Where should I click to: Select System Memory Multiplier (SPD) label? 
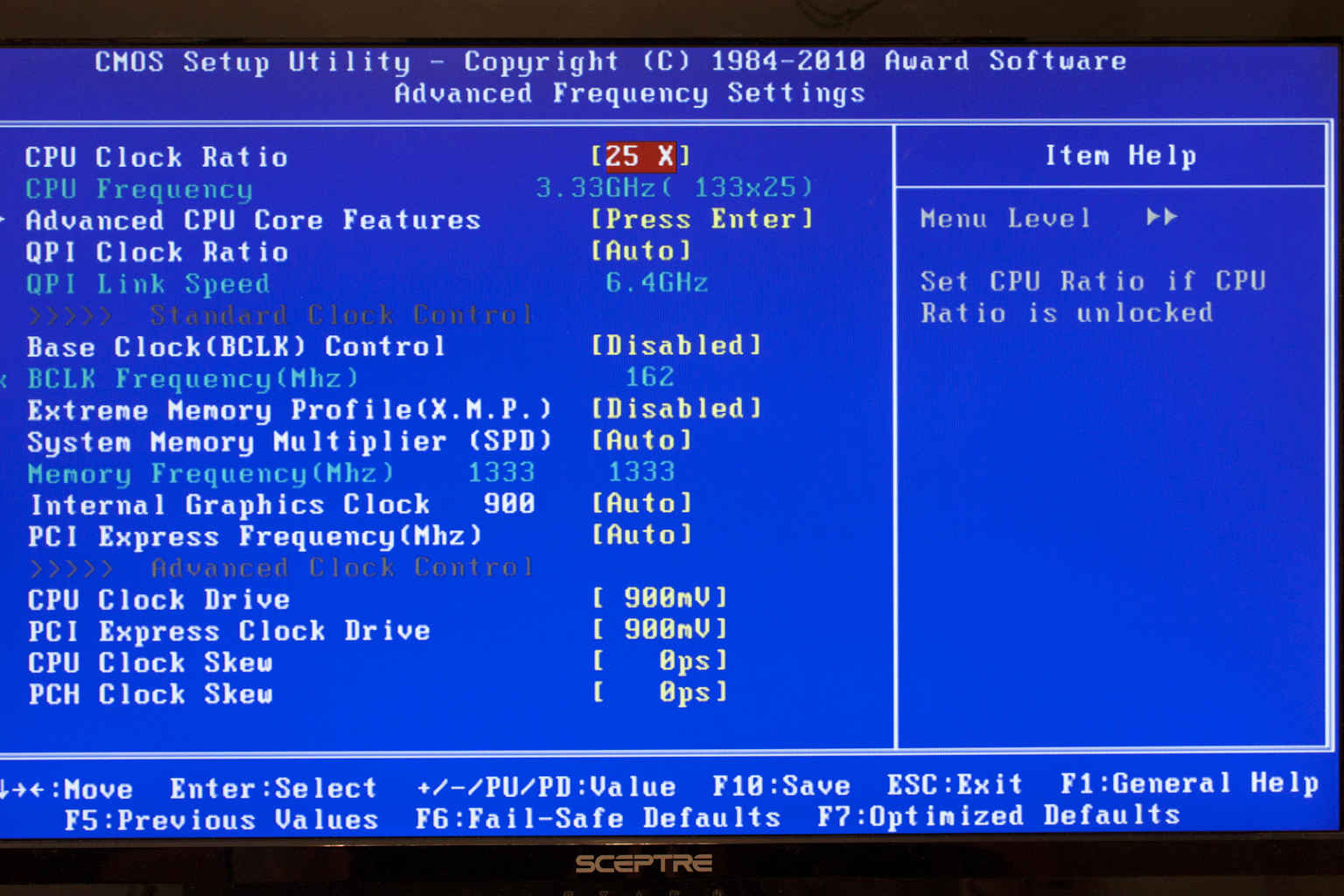coord(290,442)
